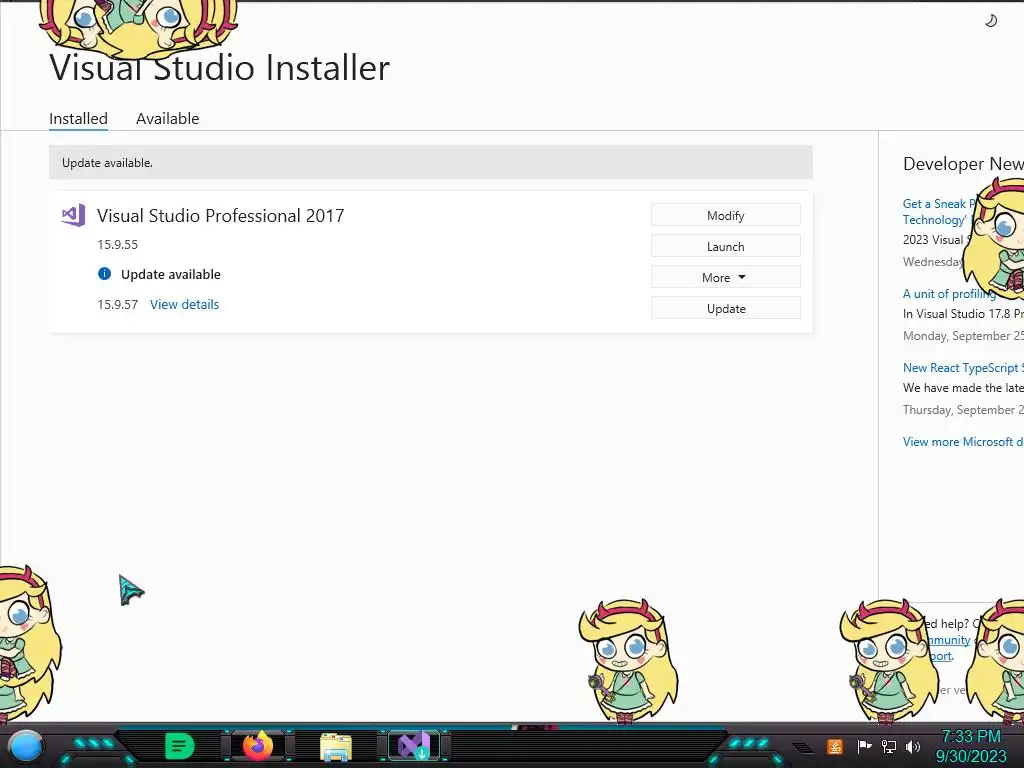
Task: Open the 'New React TypeScript' news link
Action: (963, 368)
